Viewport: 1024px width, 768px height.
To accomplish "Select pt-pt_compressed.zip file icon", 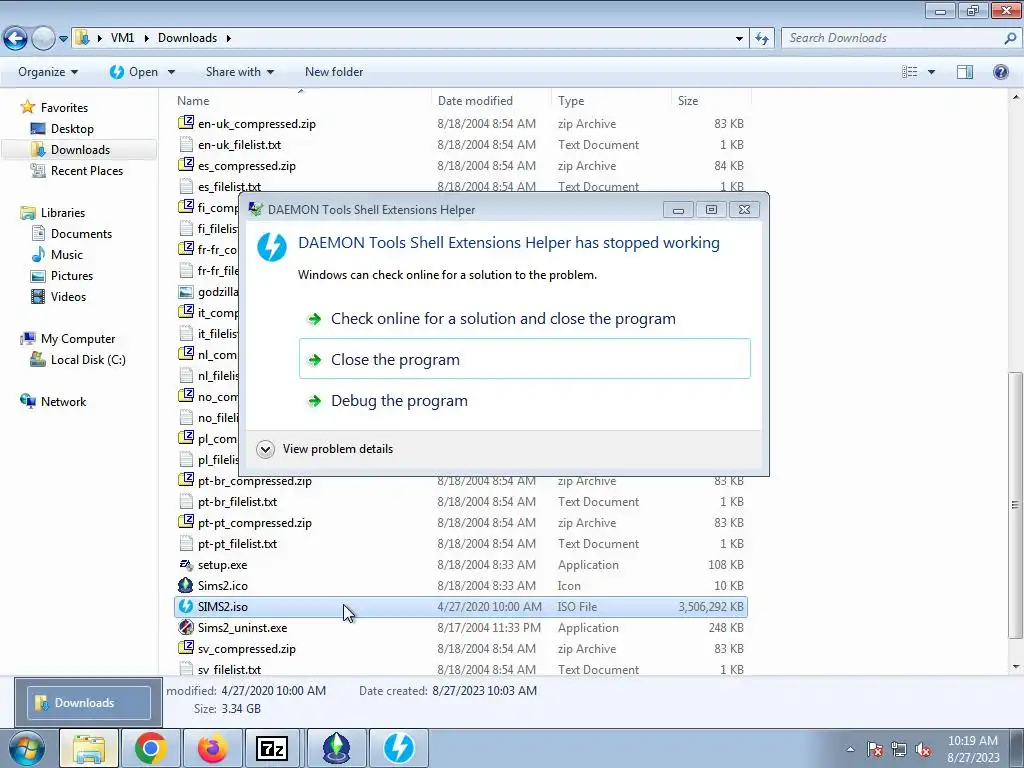I will coord(186,522).
